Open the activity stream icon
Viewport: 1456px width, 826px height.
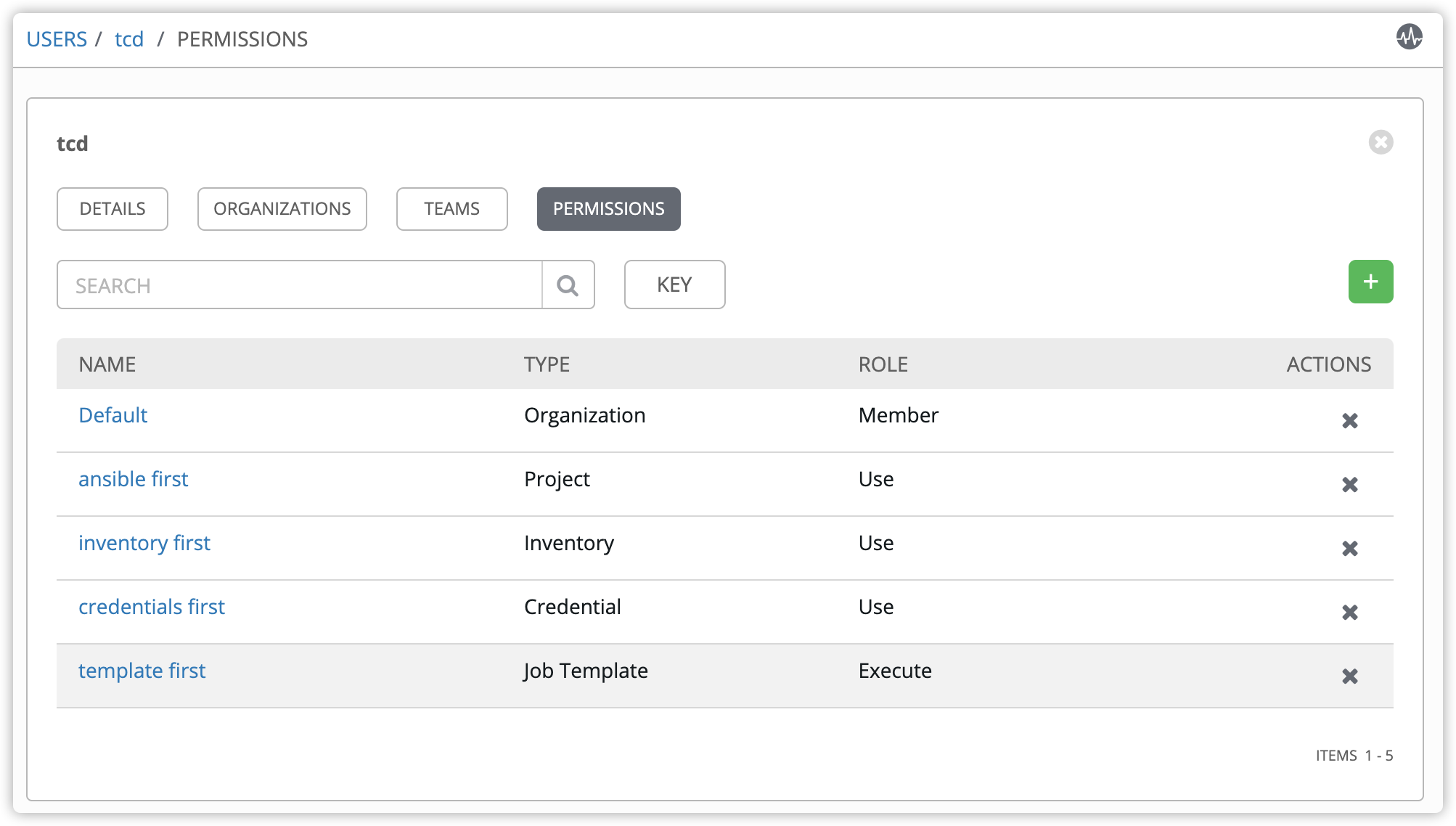(x=1409, y=37)
